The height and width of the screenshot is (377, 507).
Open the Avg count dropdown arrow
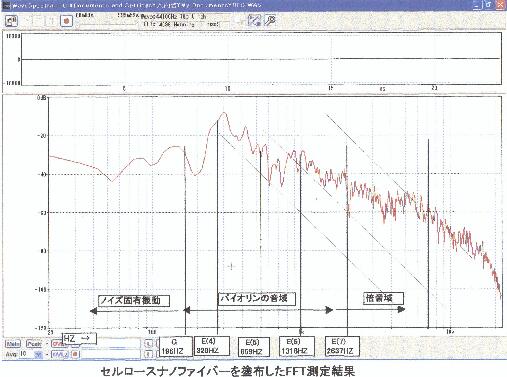[39, 354]
